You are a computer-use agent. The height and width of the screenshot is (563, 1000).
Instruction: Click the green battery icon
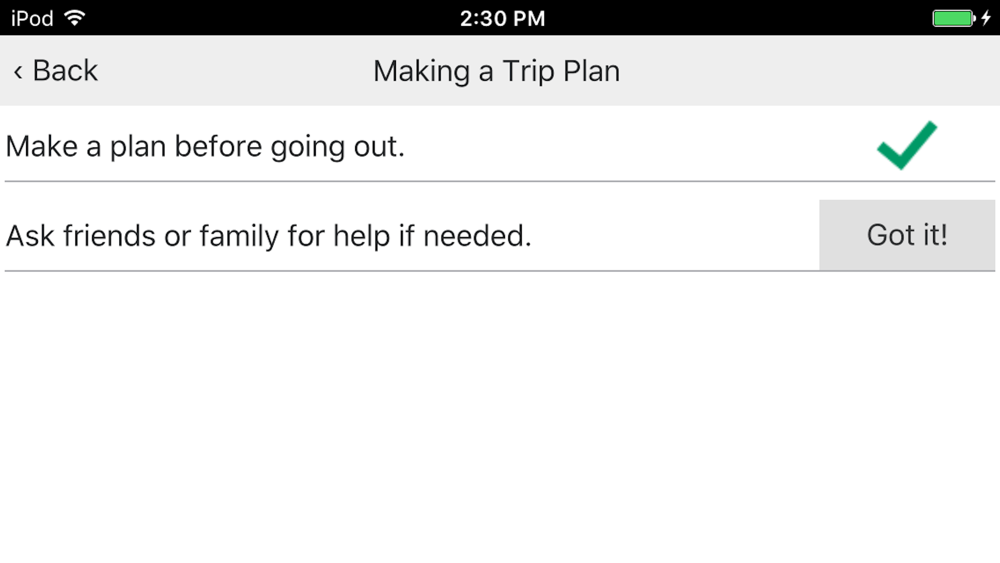pyautogui.click(x=953, y=18)
